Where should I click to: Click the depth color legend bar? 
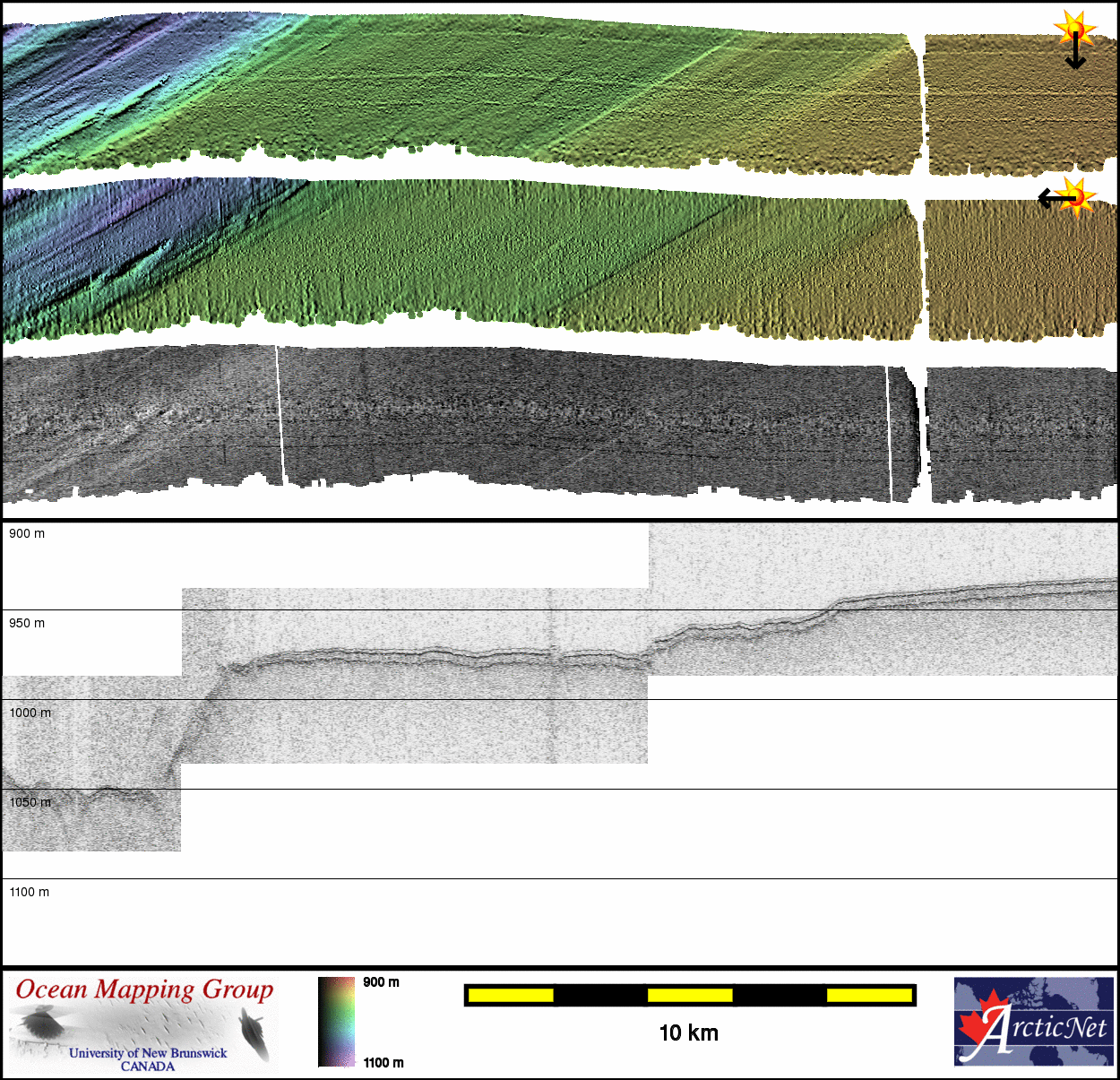click(336, 1022)
